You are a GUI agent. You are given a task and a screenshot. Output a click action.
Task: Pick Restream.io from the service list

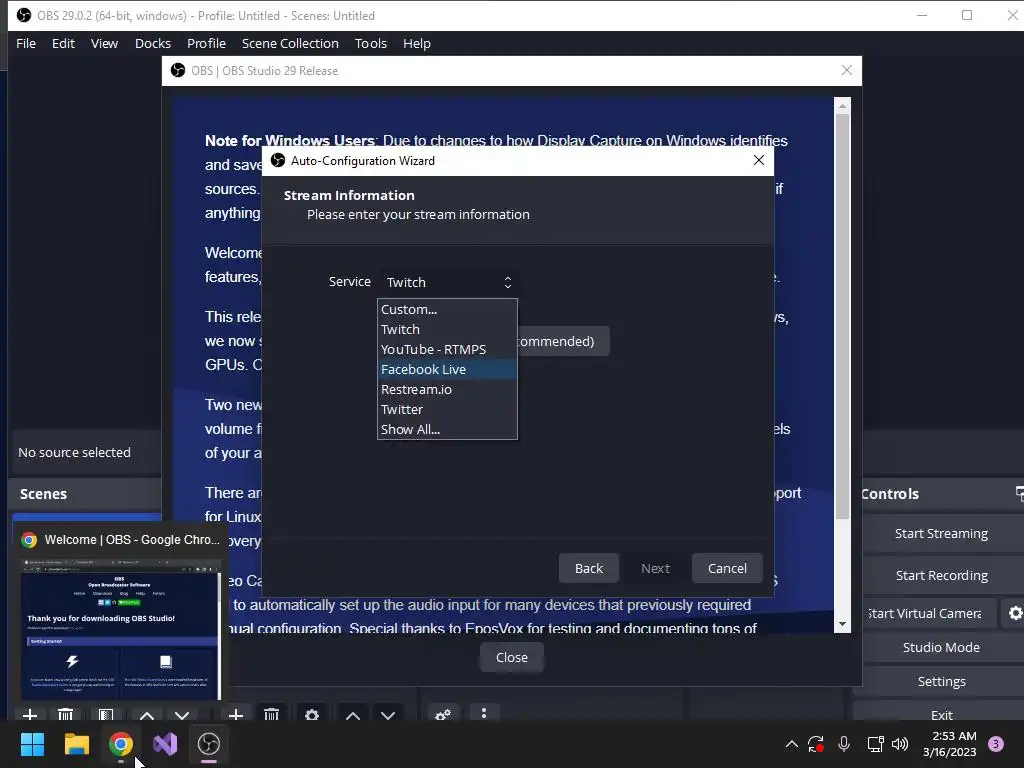point(447,389)
